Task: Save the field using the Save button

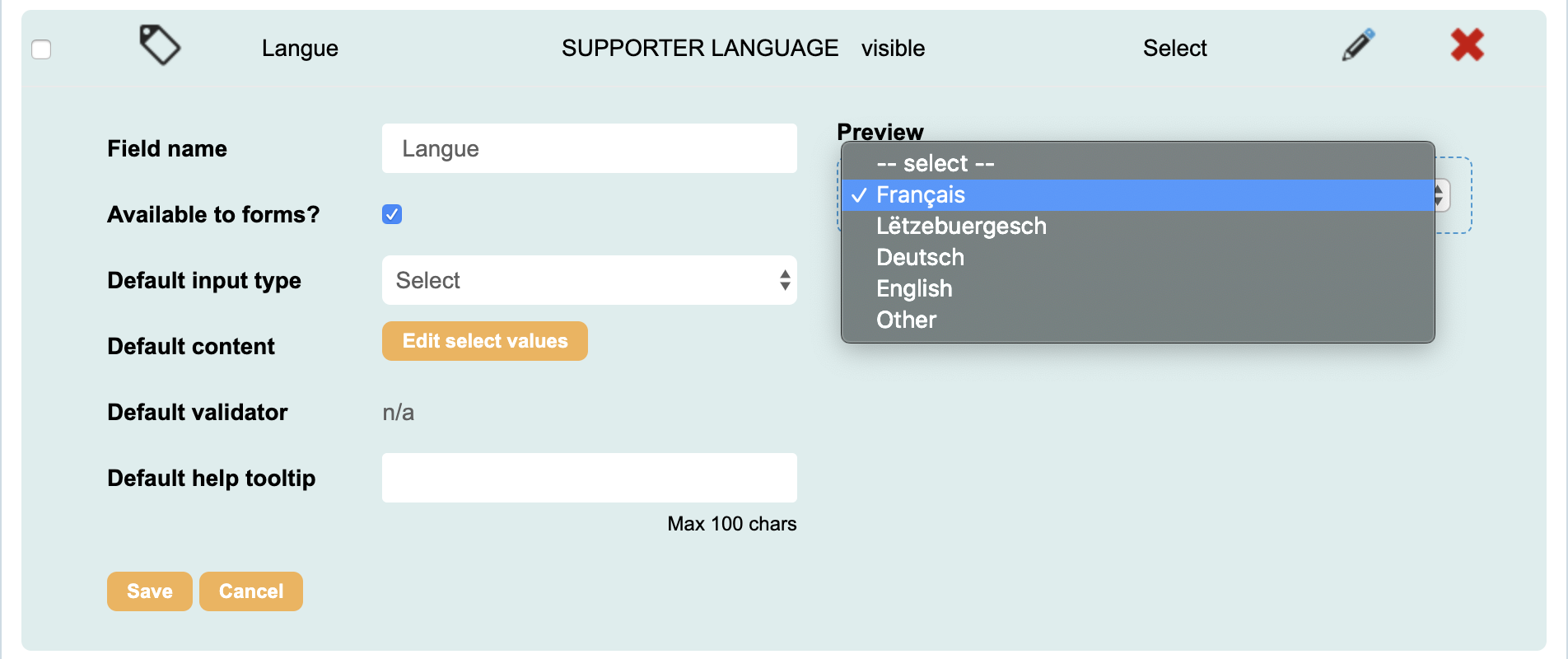Action: pos(149,591)
